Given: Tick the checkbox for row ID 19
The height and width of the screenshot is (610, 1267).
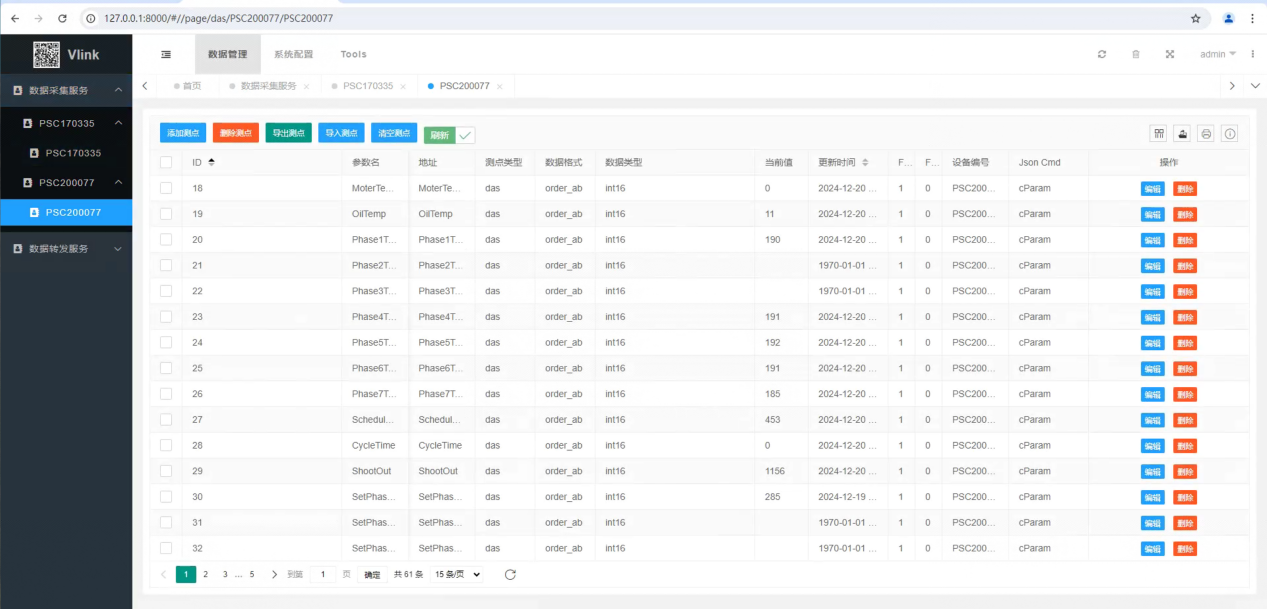Looking at the screenshot, I should pos(166,214).
